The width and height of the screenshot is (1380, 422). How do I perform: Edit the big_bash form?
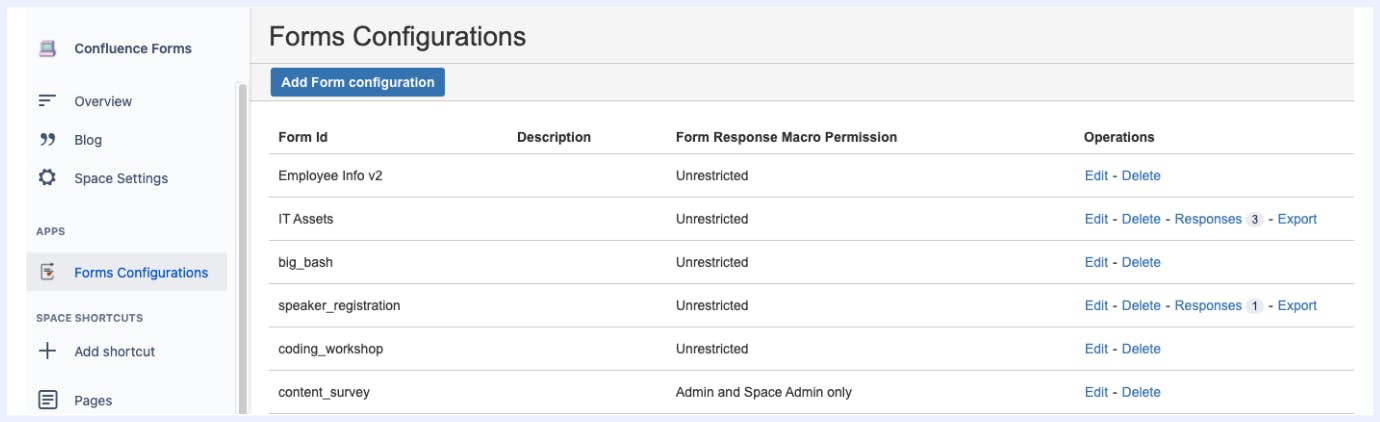[x=1096, y=262]
